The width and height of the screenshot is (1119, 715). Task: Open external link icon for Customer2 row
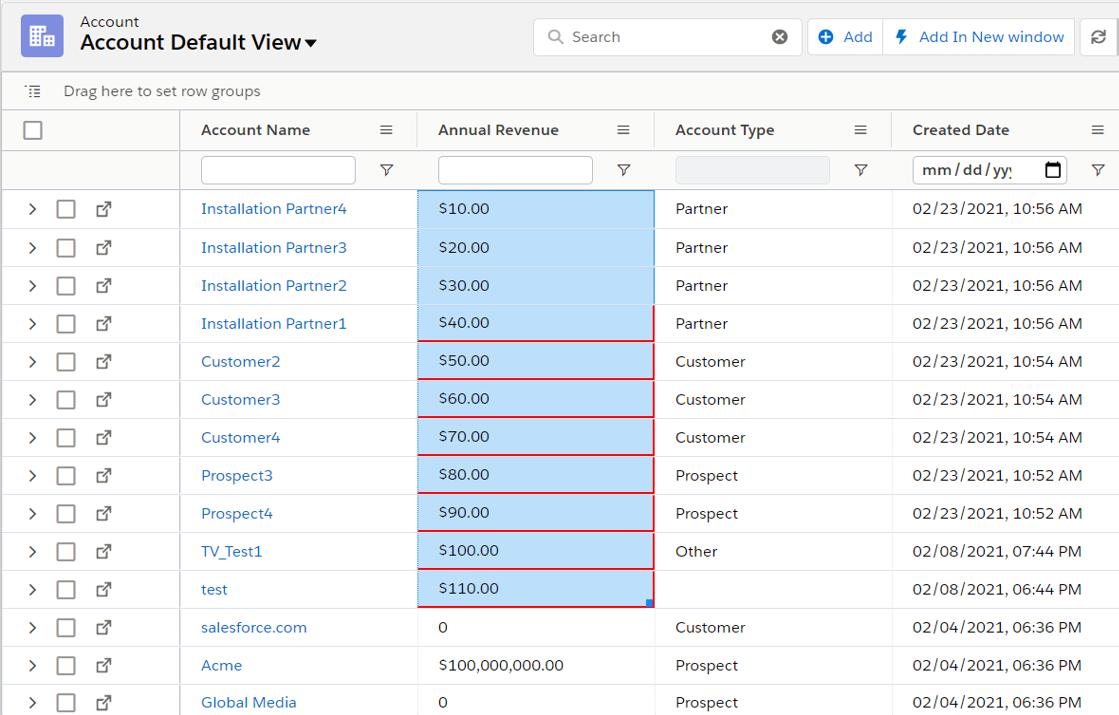104,362
